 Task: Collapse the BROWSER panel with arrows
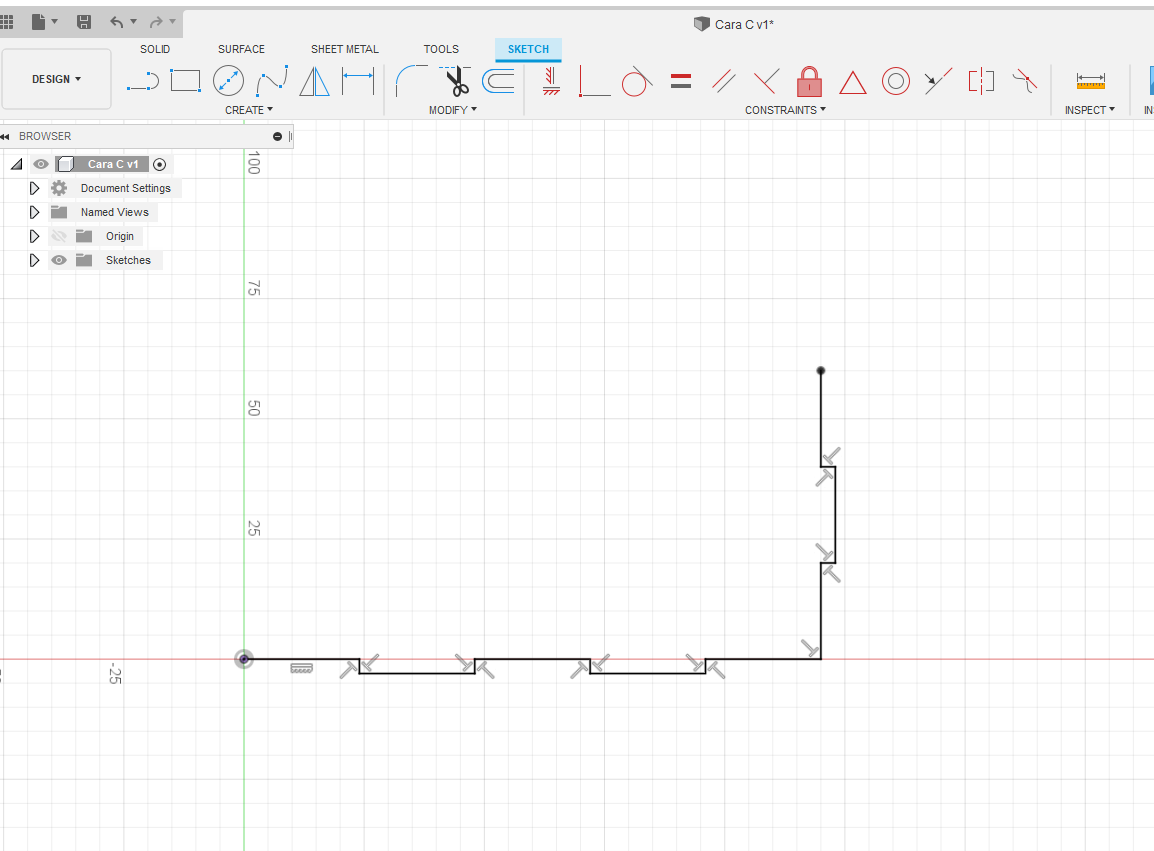(x=6, y=137)
